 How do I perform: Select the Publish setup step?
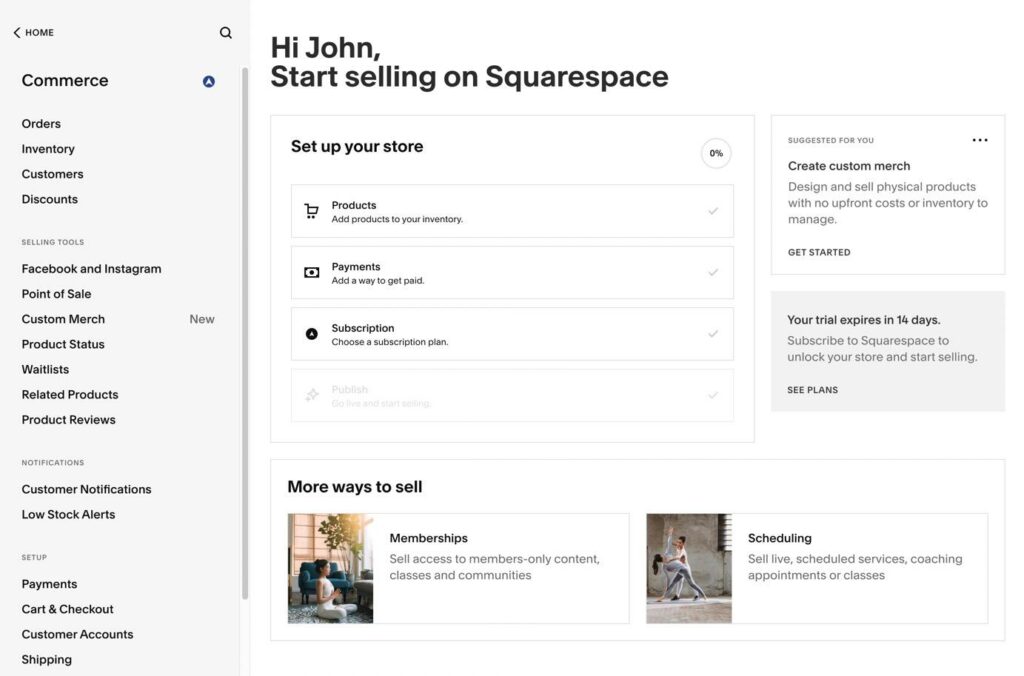tap(512, 395)
